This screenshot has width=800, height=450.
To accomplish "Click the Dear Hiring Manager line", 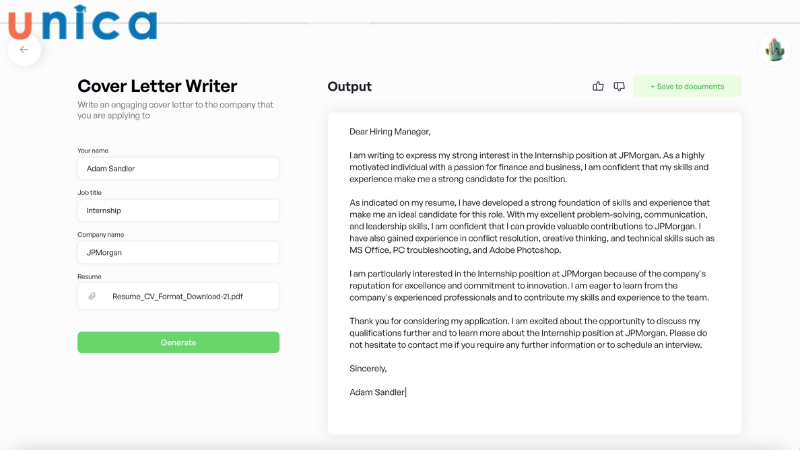I will [x=390, y=131].
